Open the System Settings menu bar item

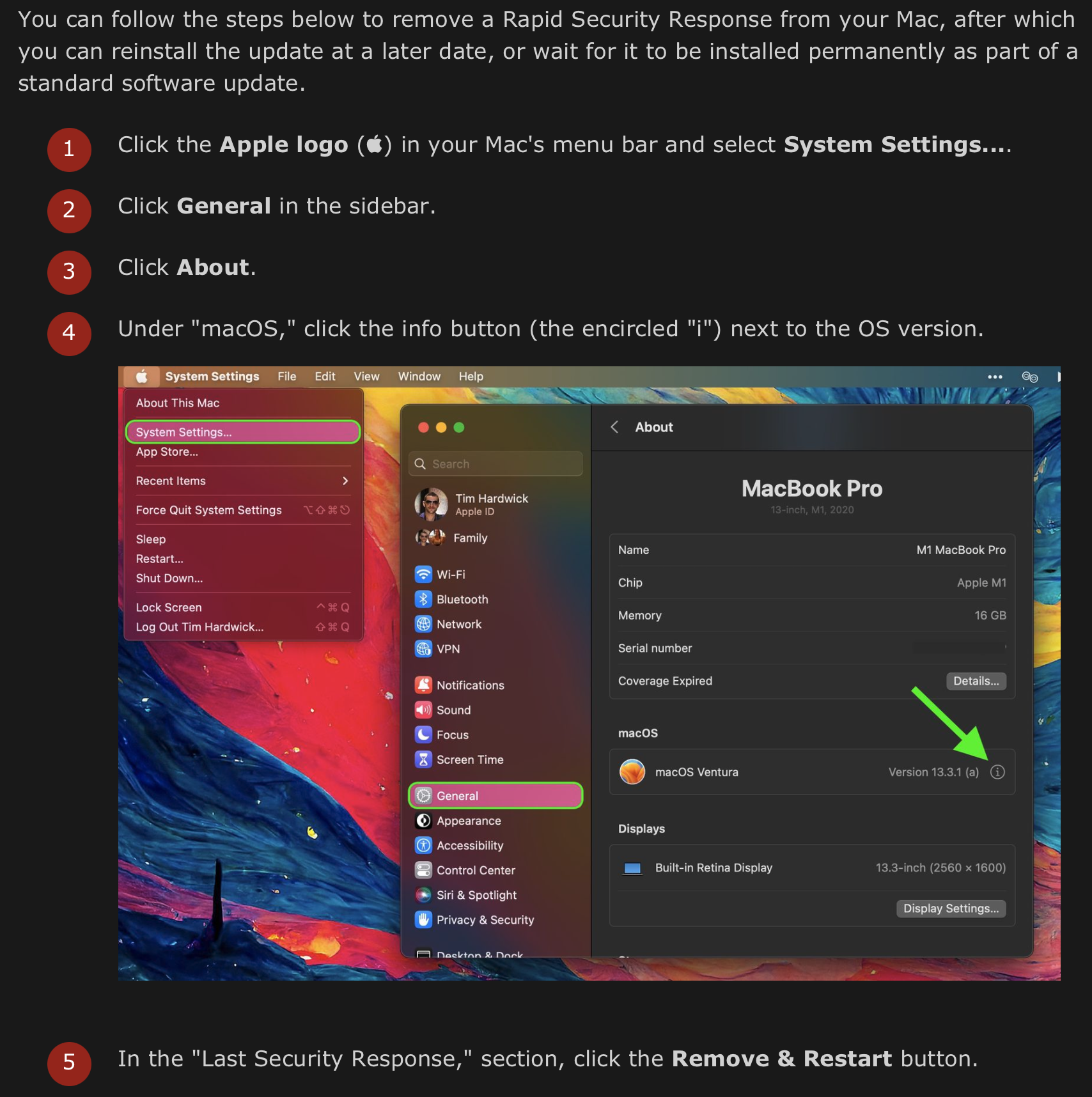pyautogui.click(x=212, y=377)
